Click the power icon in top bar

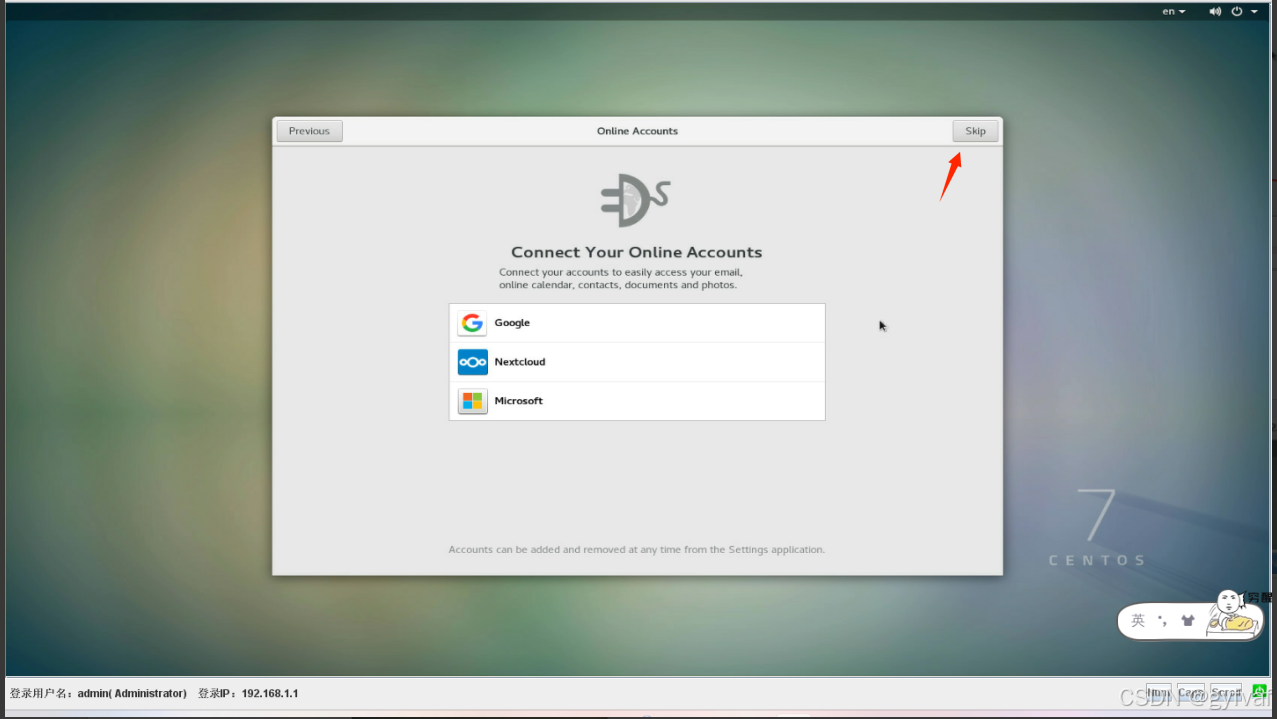tap(1237, 11)
